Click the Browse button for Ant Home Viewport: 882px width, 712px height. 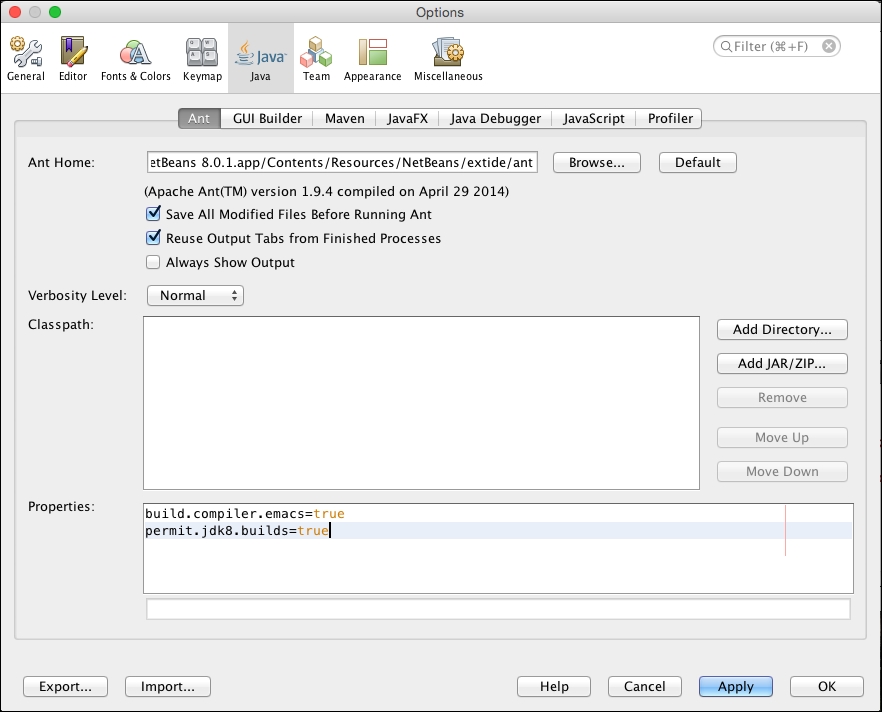coord(596,162)
